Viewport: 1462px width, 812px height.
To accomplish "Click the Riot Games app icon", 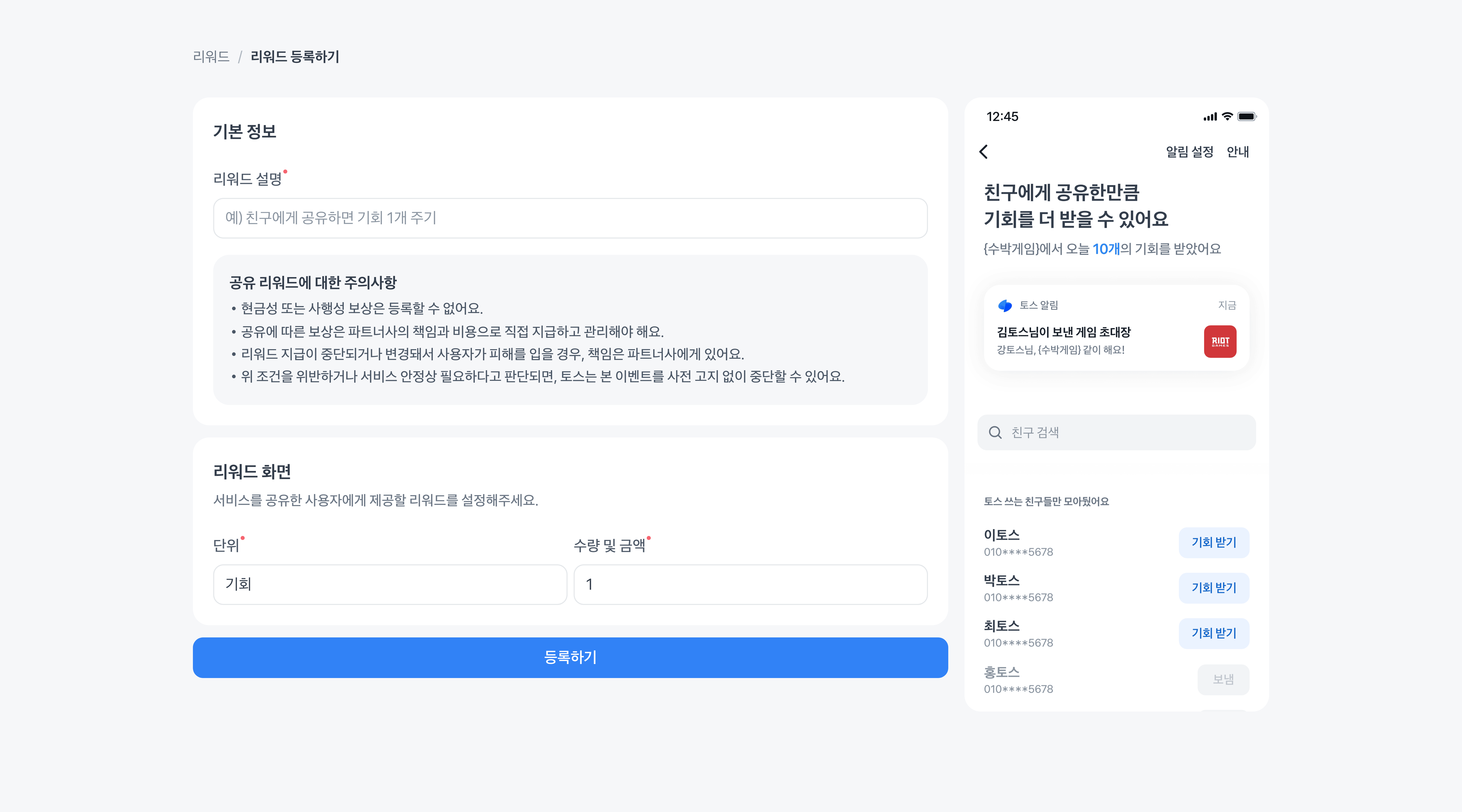I will pyautogui.click(x=1220, y=341).
